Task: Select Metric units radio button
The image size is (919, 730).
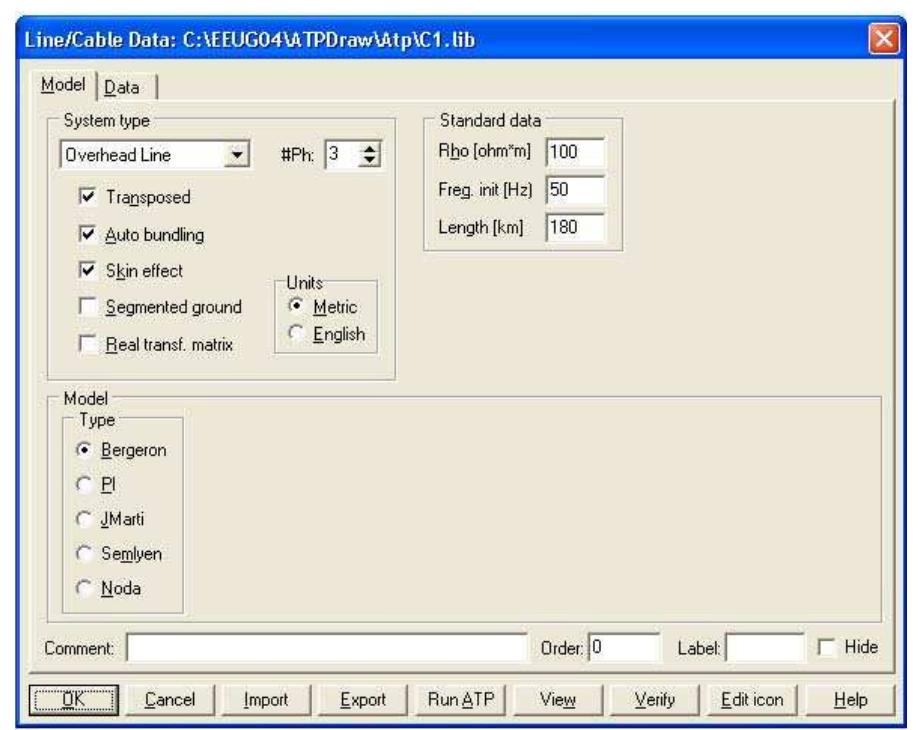Action: [297, 306]
